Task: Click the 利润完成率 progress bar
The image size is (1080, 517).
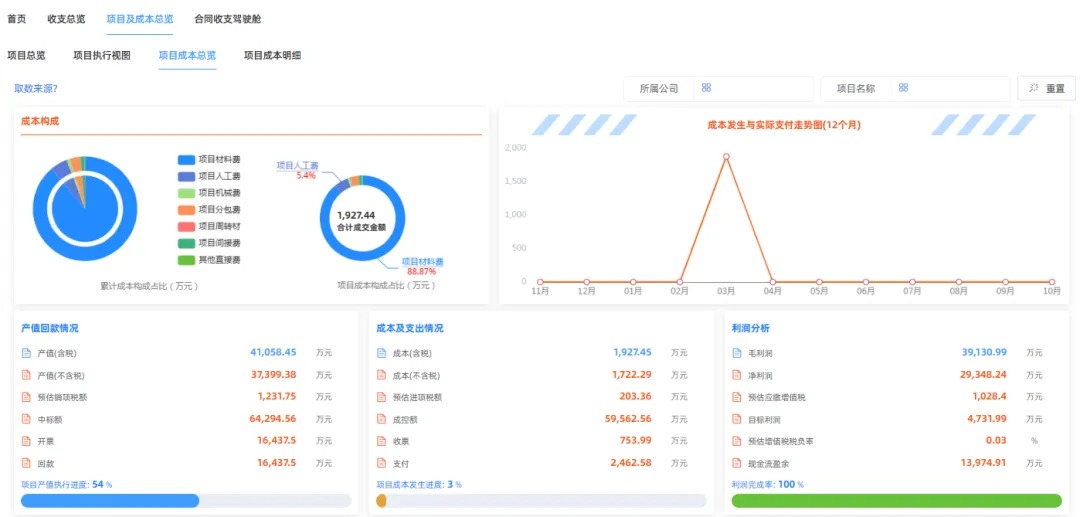Action: pyautogui.click(x=897, y=500)
